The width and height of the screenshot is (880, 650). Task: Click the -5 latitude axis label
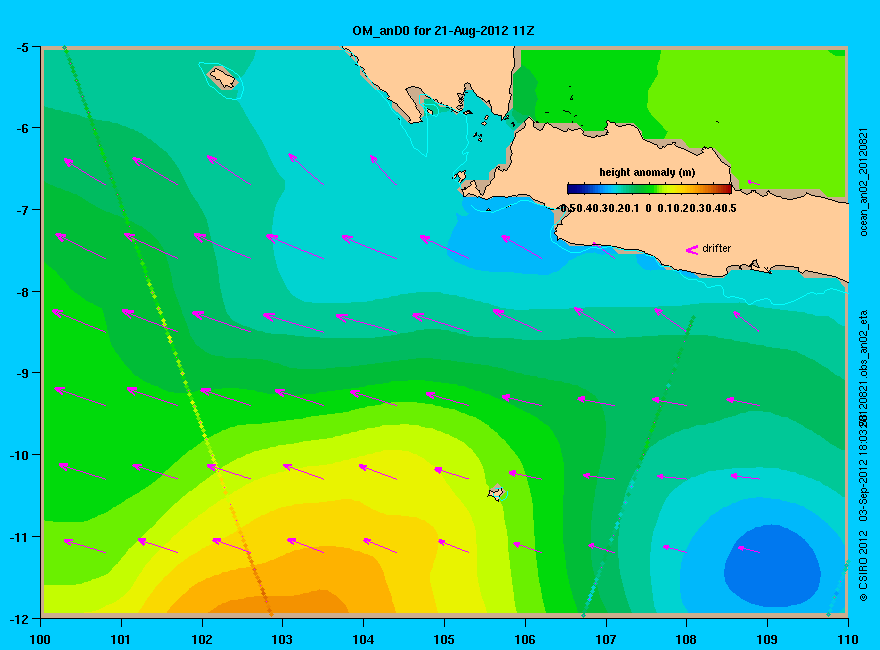click(x=22, y=47)
